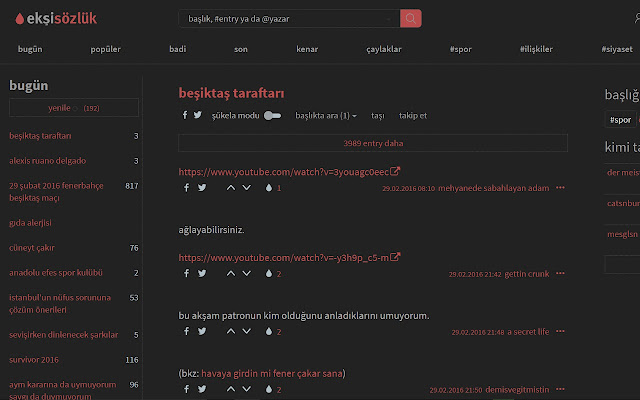Tweet demisvegitmistin's entry

tap(202, 389)
